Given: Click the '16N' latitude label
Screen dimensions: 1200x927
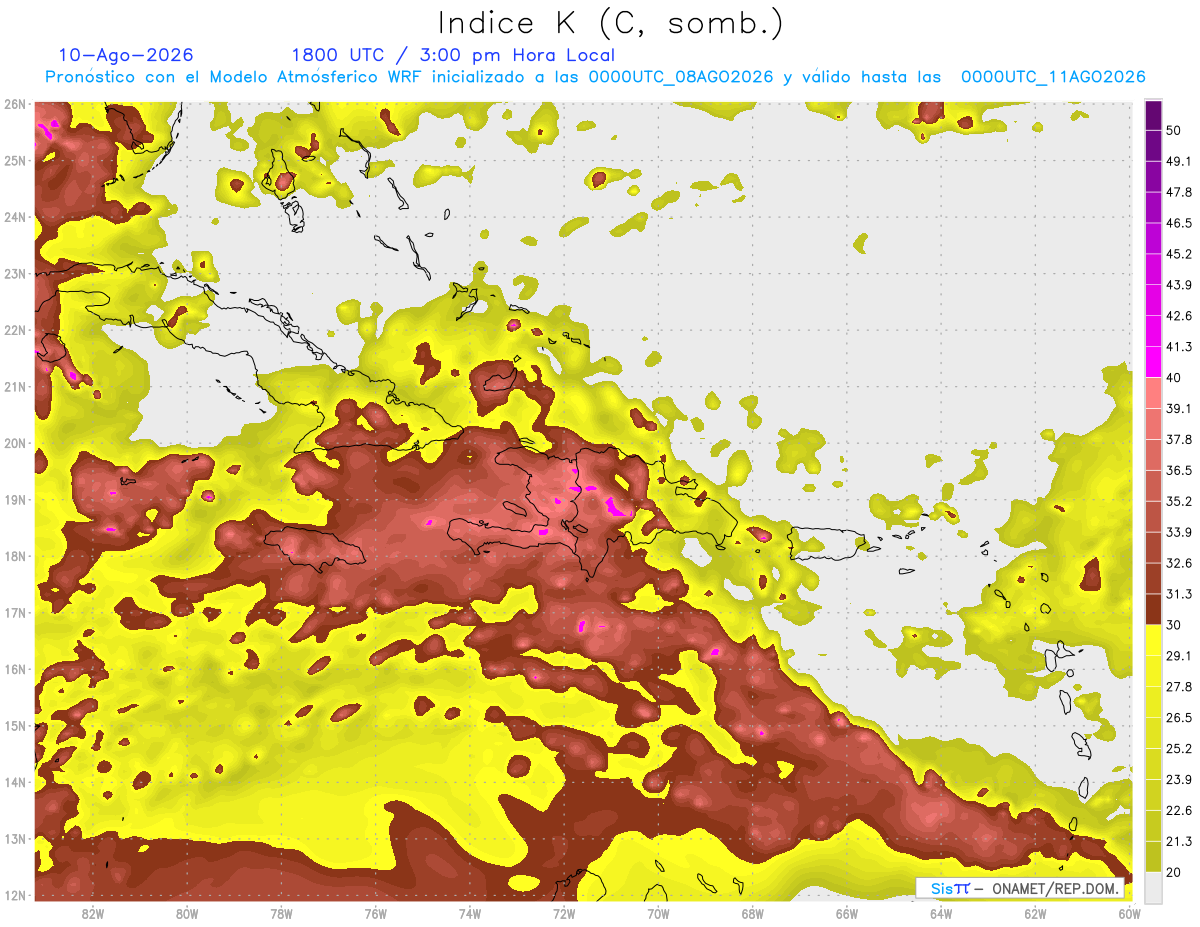Looking at the screenshot, I should click(x=15, y=669).
